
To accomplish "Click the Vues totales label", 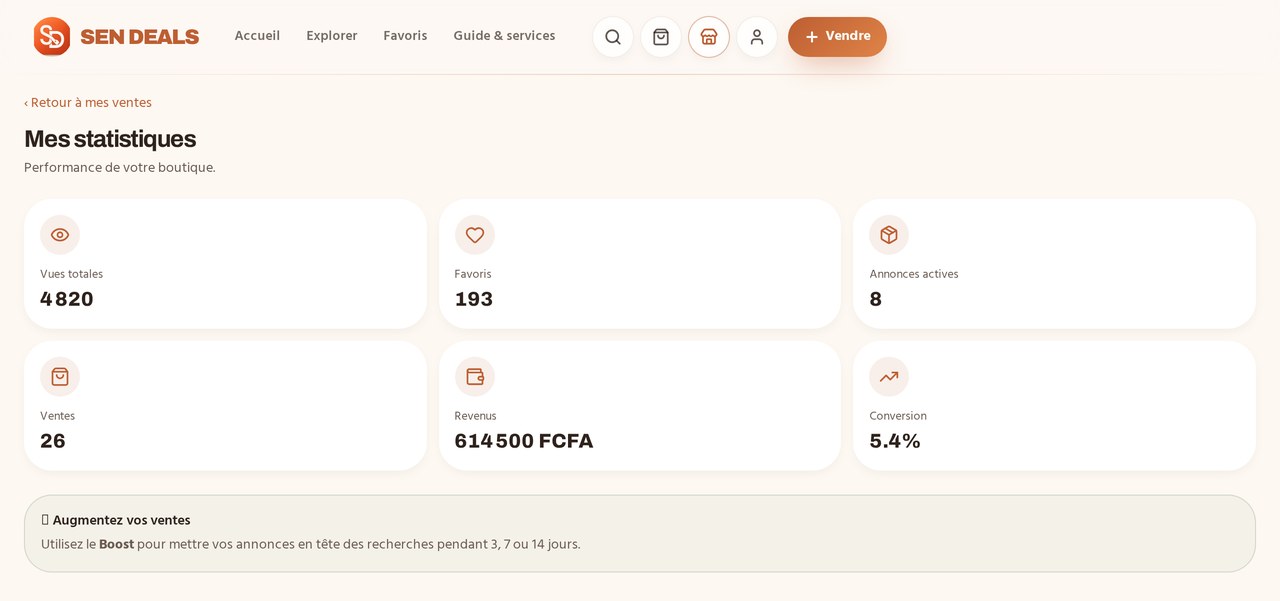I will click(71, 274).
